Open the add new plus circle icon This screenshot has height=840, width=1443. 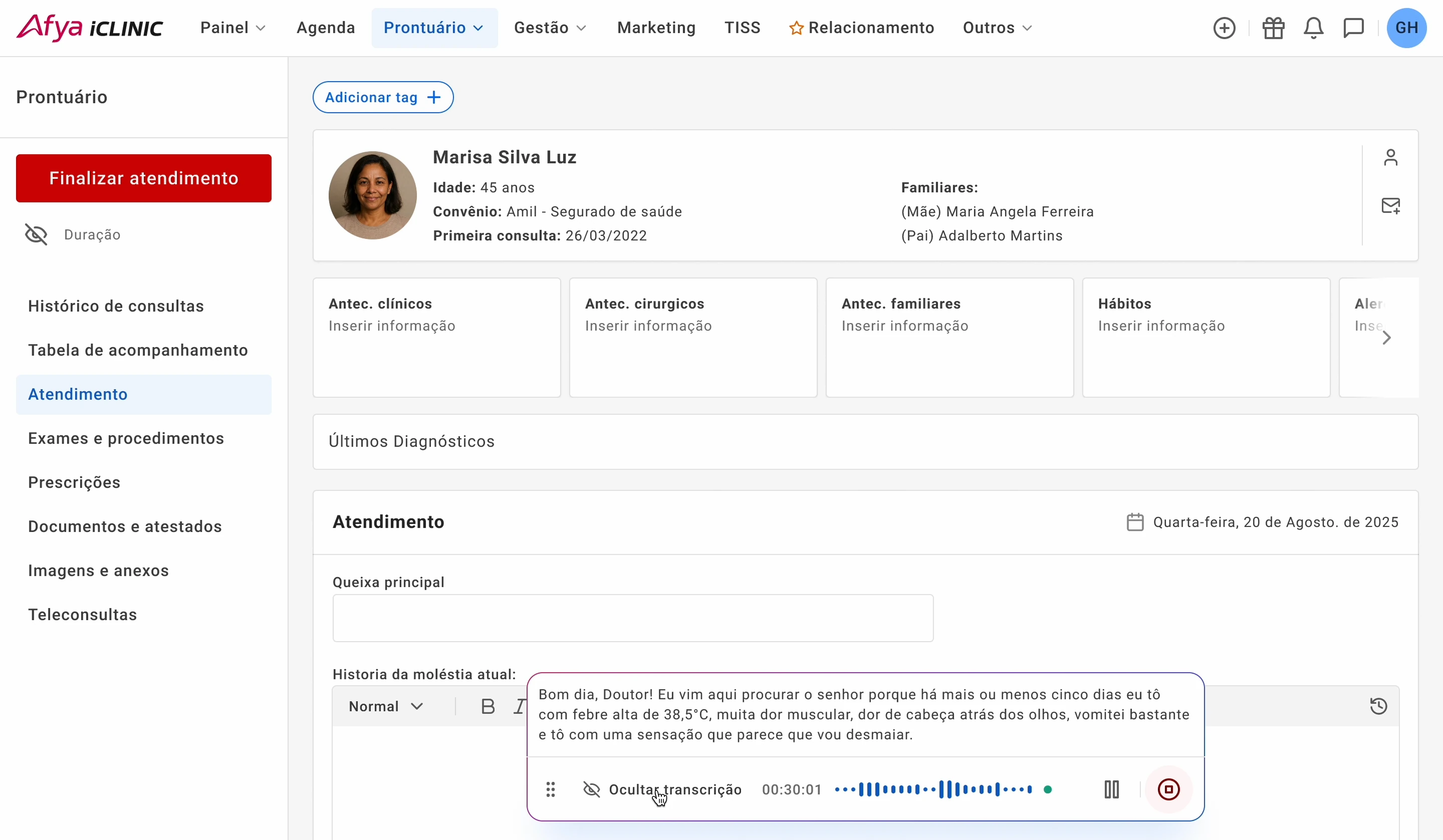point(1224,28)
